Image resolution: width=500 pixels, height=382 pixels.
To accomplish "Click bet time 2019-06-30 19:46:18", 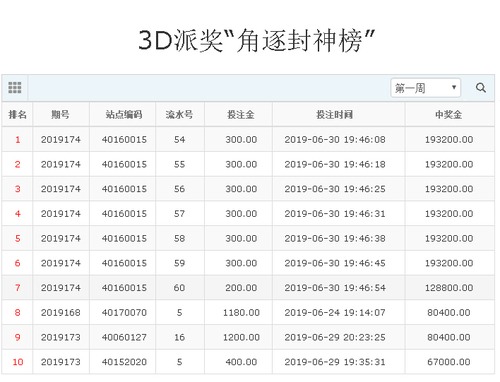I will click(335, 164).
